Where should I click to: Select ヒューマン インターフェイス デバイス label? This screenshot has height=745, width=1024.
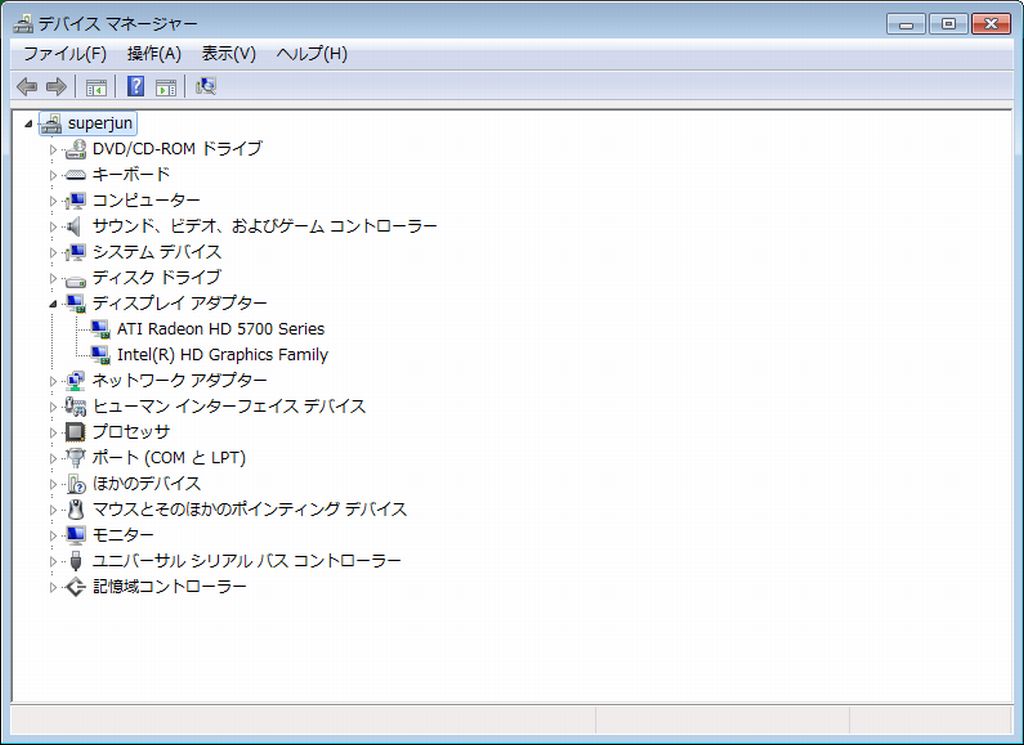(x=229, y=406)
